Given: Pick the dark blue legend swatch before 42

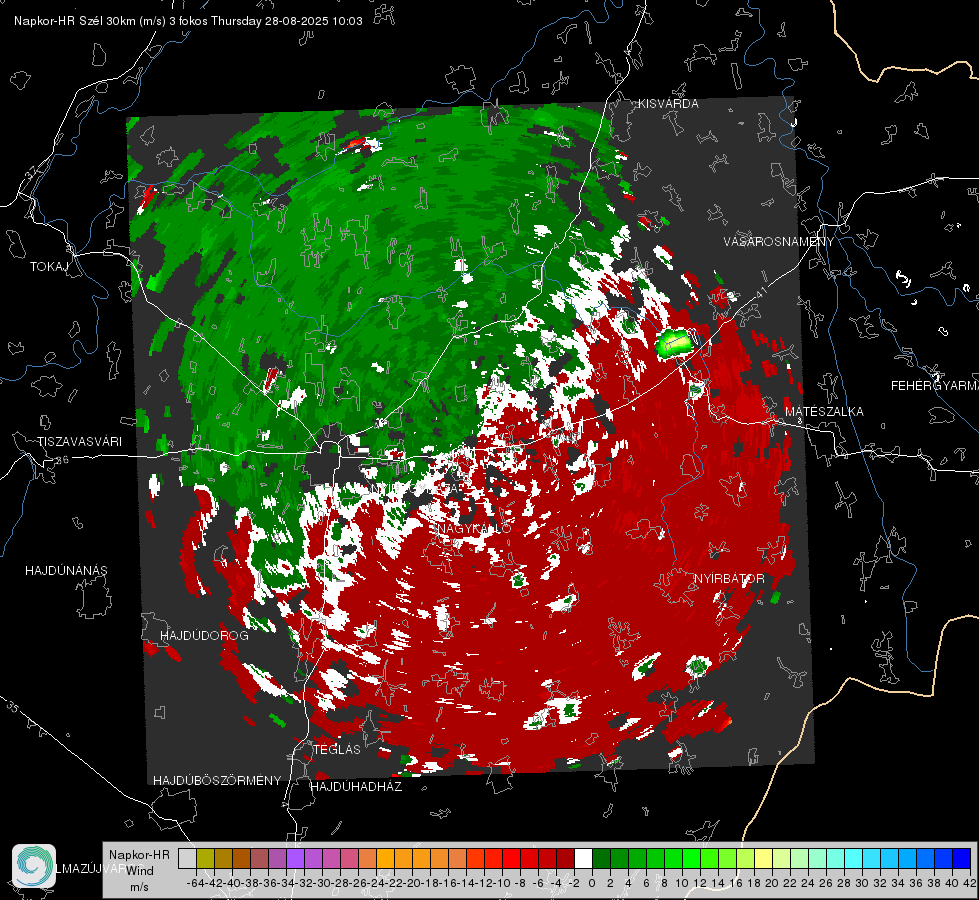Looking at the screenshot, I should pyautogui.click(x=962, y=859).
